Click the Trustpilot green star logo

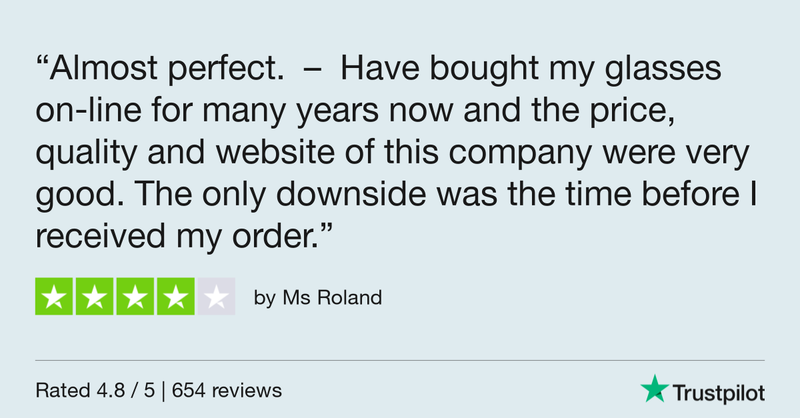coord(655,389)
